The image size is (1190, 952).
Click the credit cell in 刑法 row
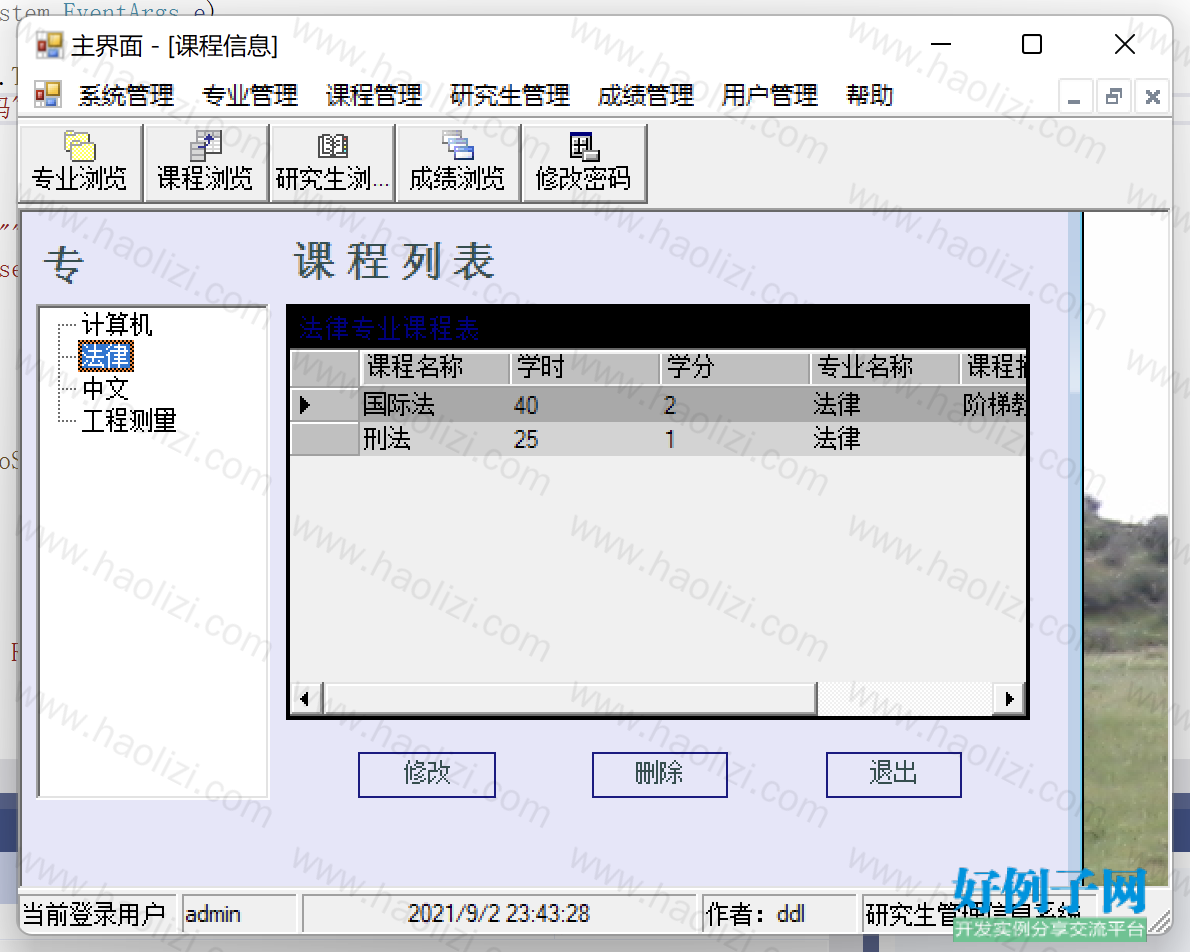pyautogui.click(x=735, y=439)
